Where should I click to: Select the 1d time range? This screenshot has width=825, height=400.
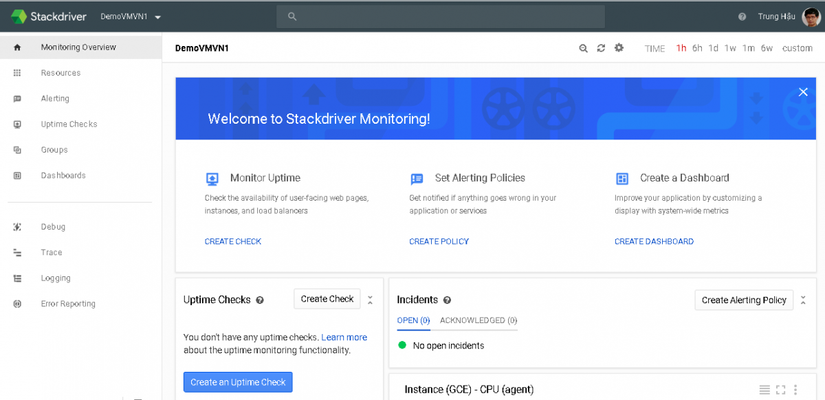tap(713, 48)
